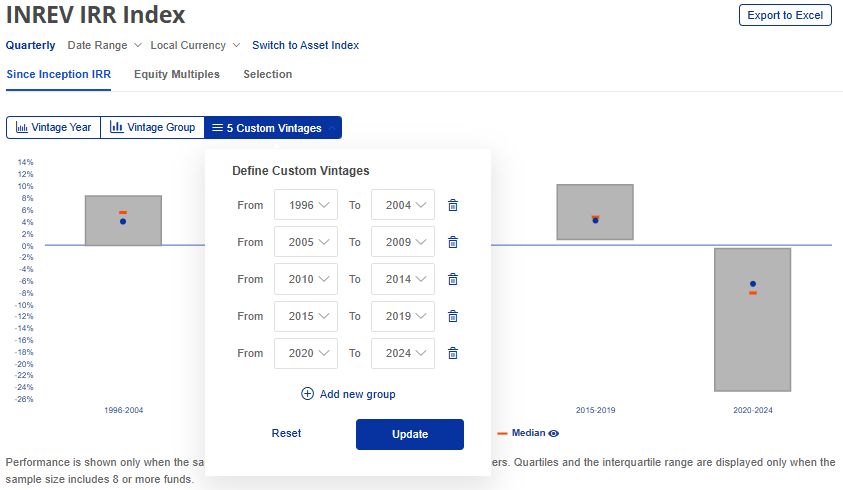The height and width of the screenshot is (490, 843).
Task: Select the Vintage Year view
Action: pos(53,127)
